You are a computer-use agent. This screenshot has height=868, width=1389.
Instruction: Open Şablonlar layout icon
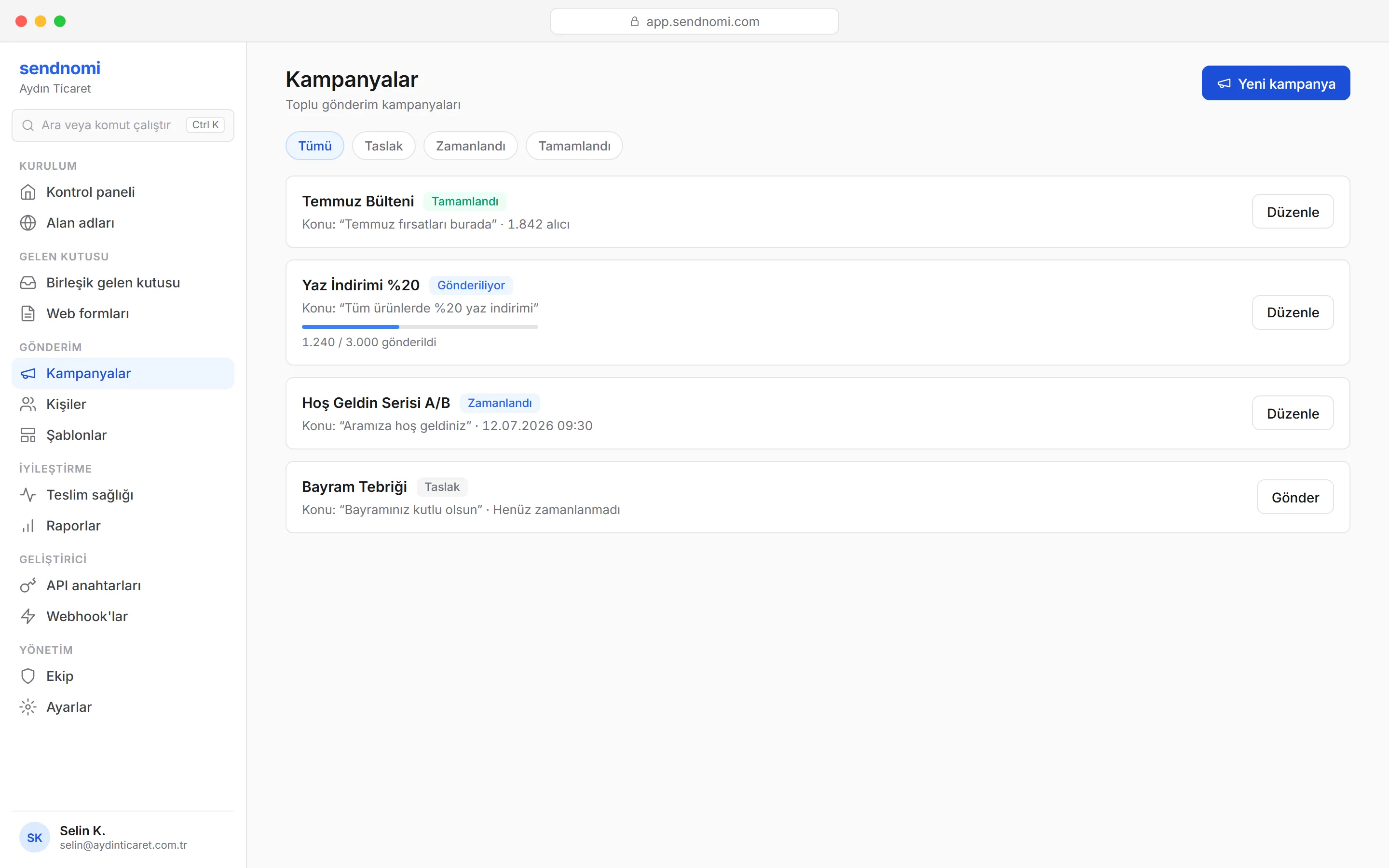tap(27, 435)
